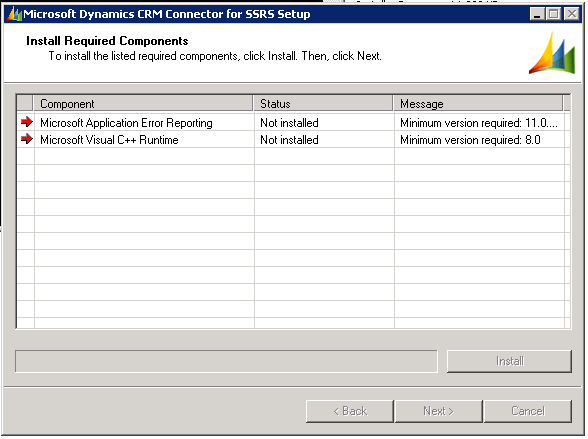The width and height of the screenshot is (588, 439).
Task: Sort by the Status column header
Action: point(324,103)
